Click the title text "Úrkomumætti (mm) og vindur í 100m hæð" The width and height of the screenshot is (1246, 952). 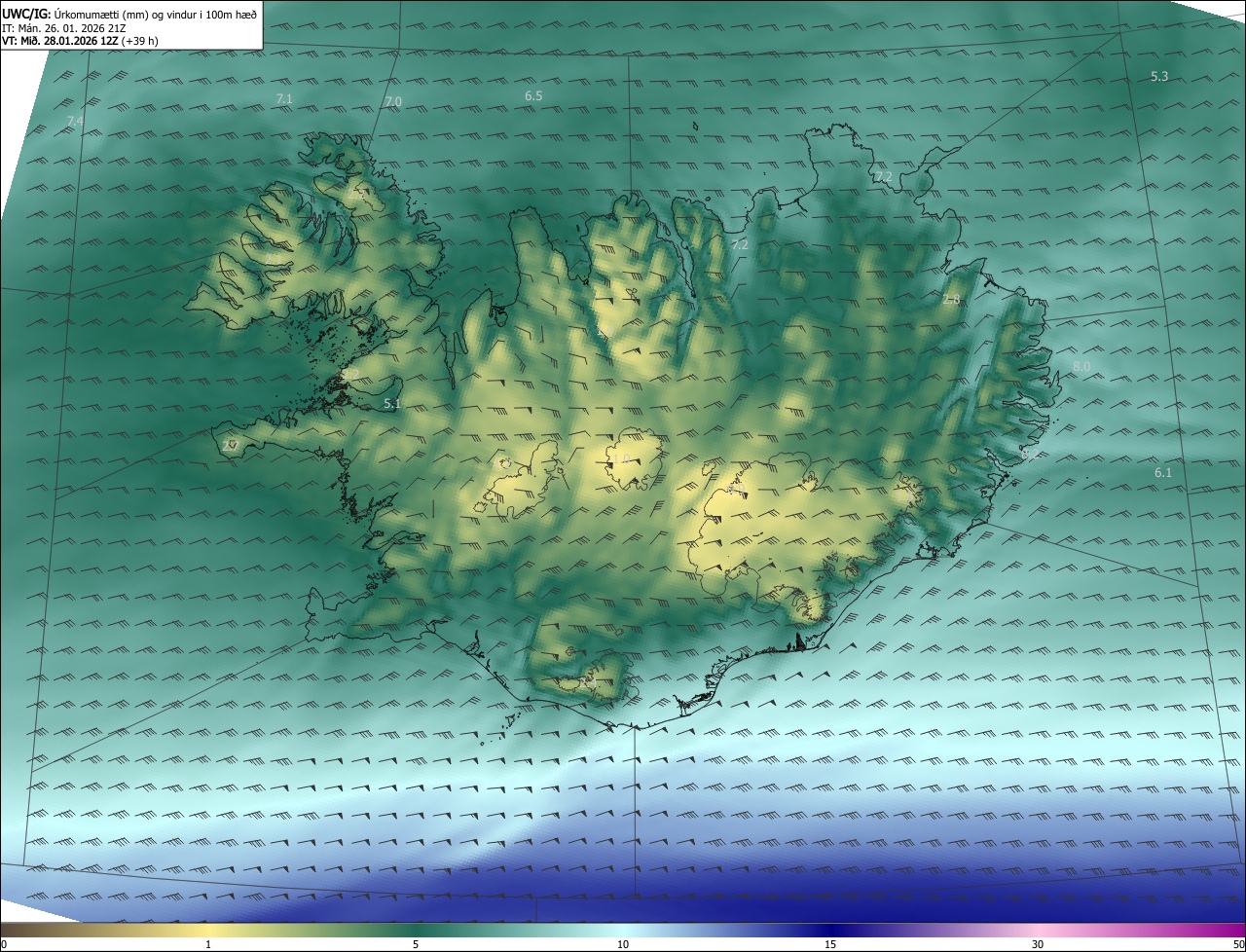coord(156,13)
